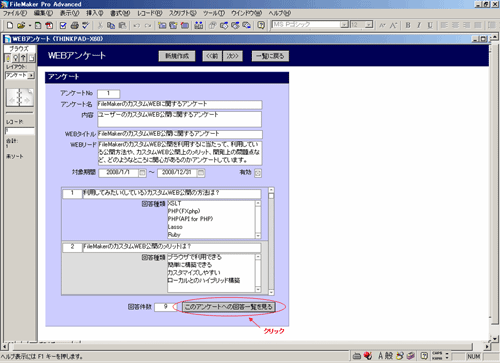Click the book icon to flip records
This screenshot has width=500, height=363.
19,98
